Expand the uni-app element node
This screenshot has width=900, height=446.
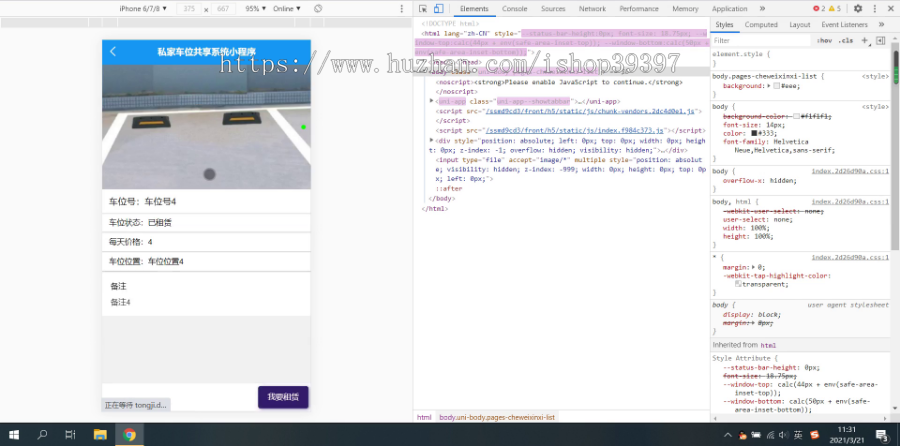click(x=432, y=101)
